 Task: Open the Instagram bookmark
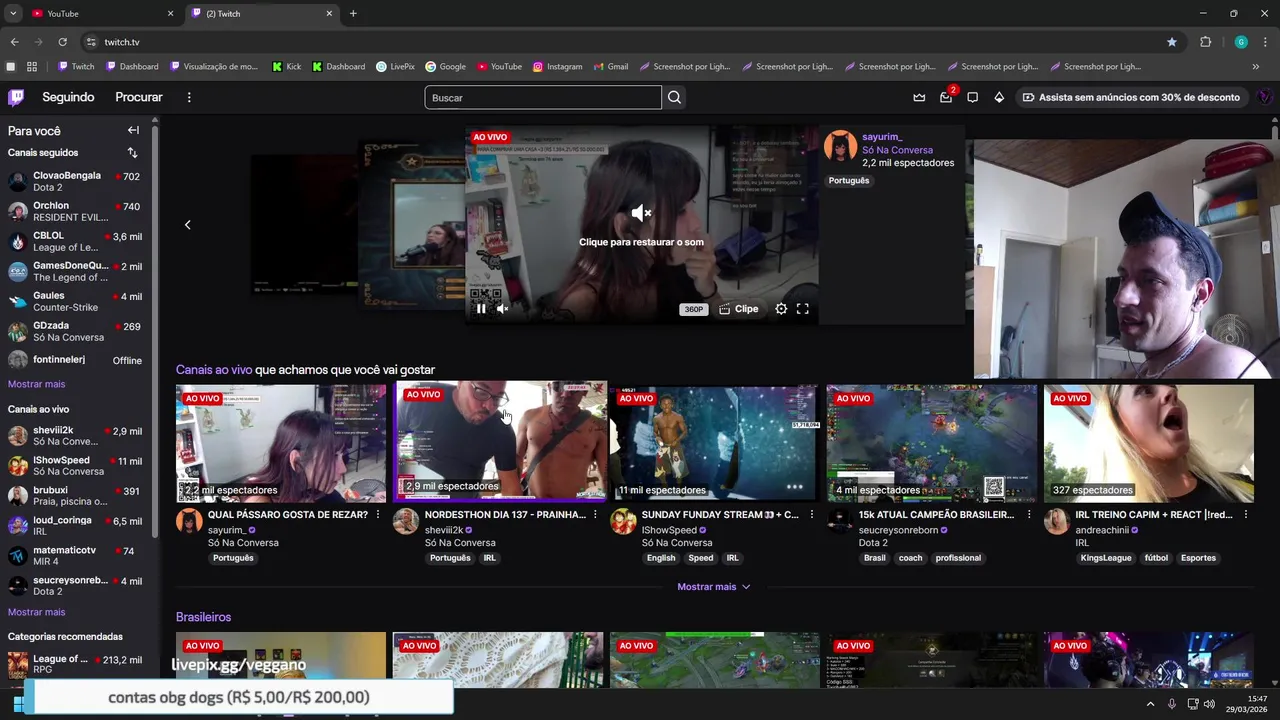558,67
